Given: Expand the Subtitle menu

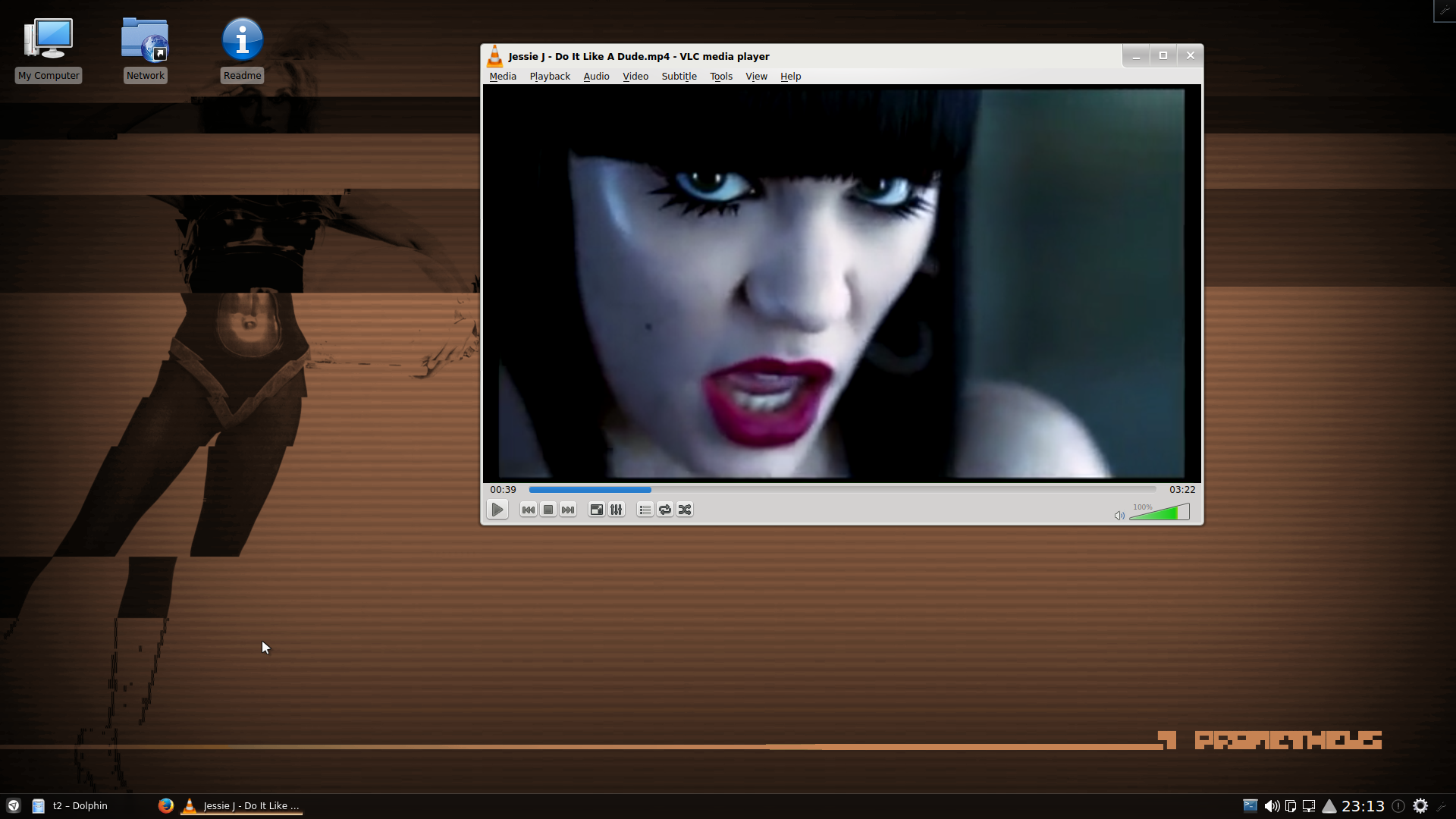Looking at the screenshot, I should (x=679, y=77).
